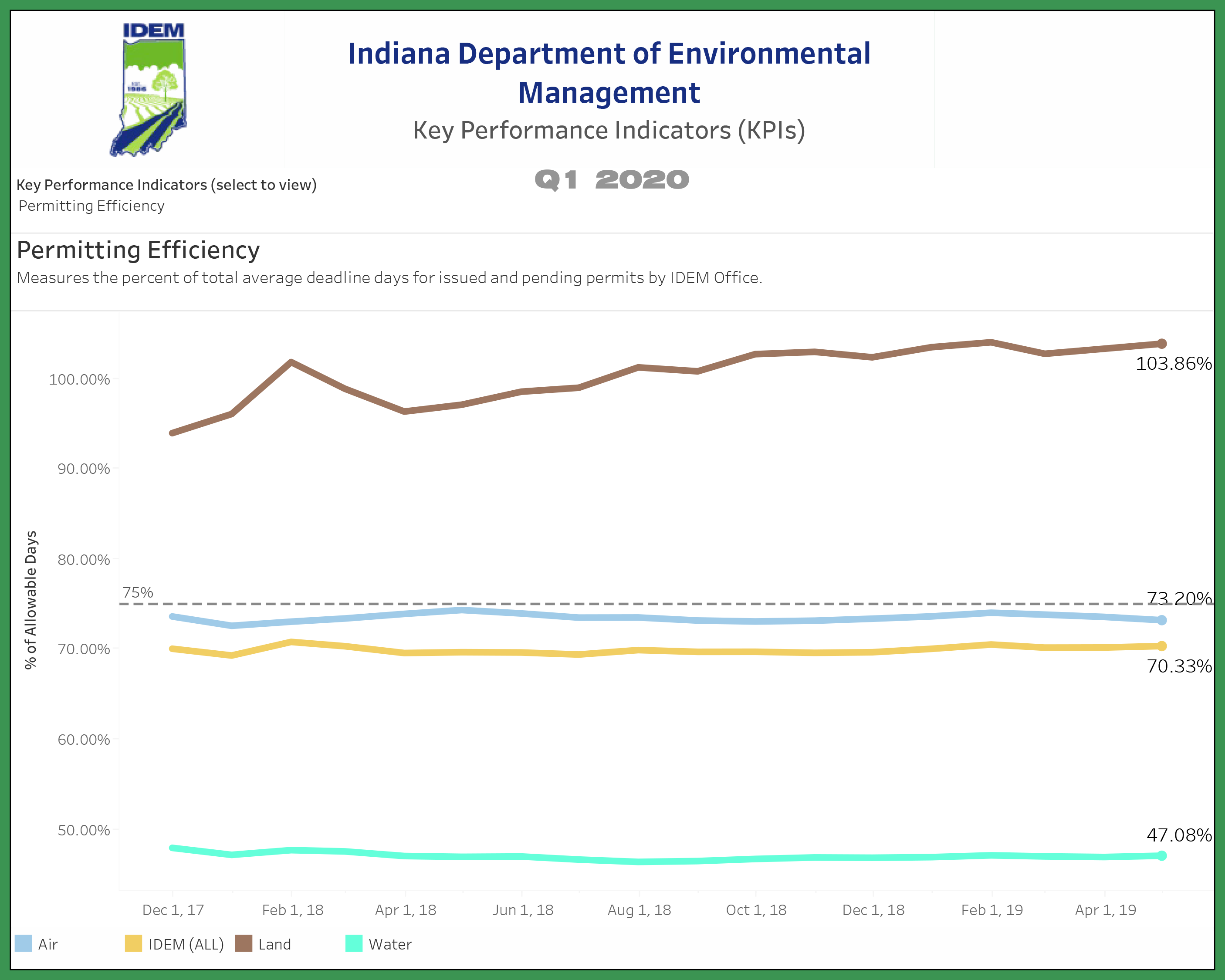
Task: Click the Land legend color swatch
Action: (x=243, y=943)
